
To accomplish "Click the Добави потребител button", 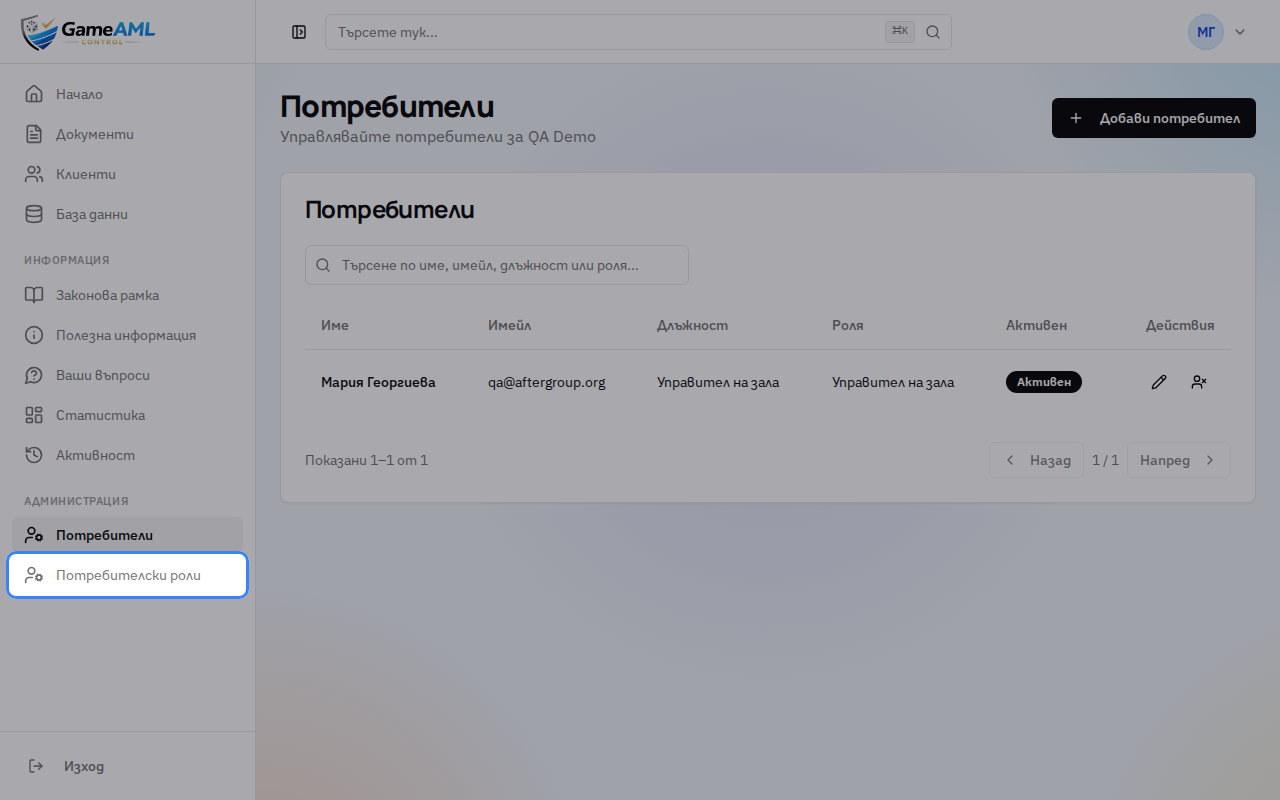I will 1154,118.
